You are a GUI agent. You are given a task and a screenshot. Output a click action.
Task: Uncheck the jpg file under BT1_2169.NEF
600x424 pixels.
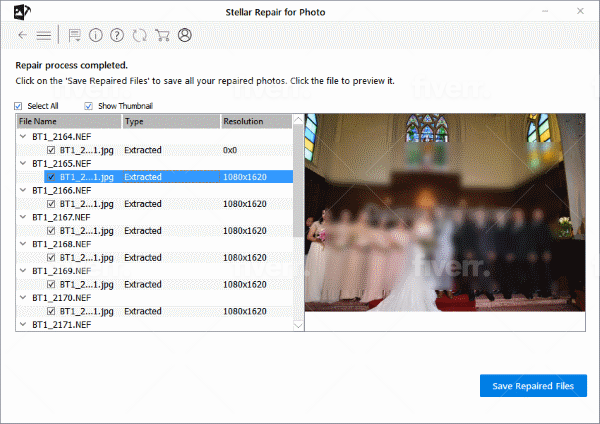[51, 284]
